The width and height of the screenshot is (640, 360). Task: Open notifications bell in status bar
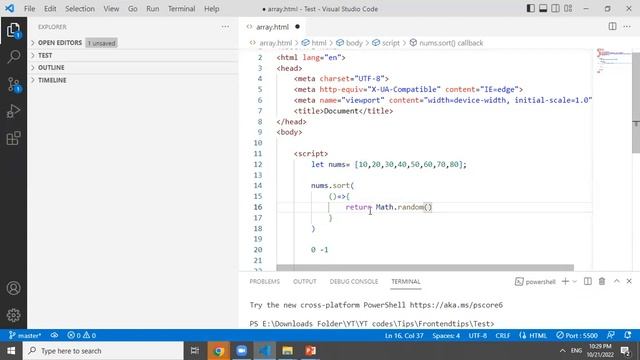(627, 336)
